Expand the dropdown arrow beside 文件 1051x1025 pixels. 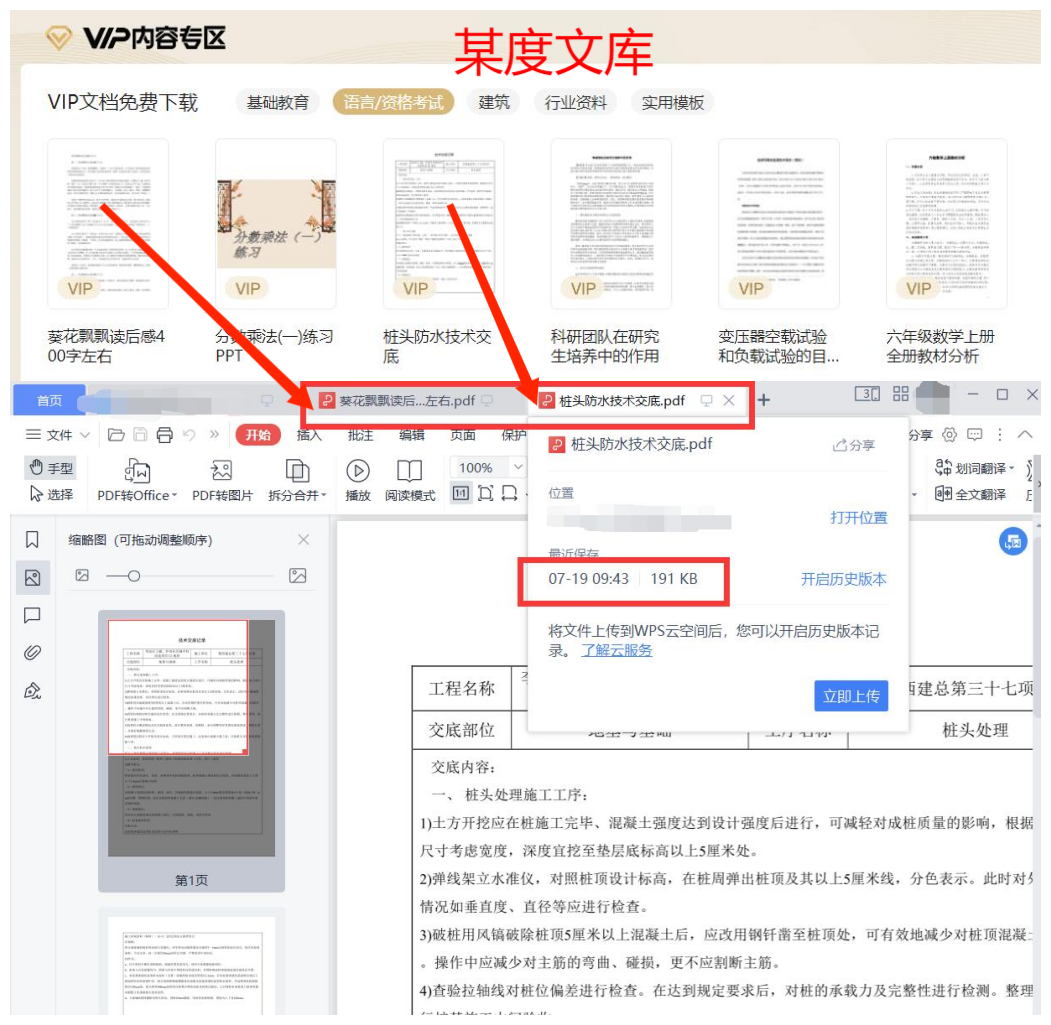[85, 435]
